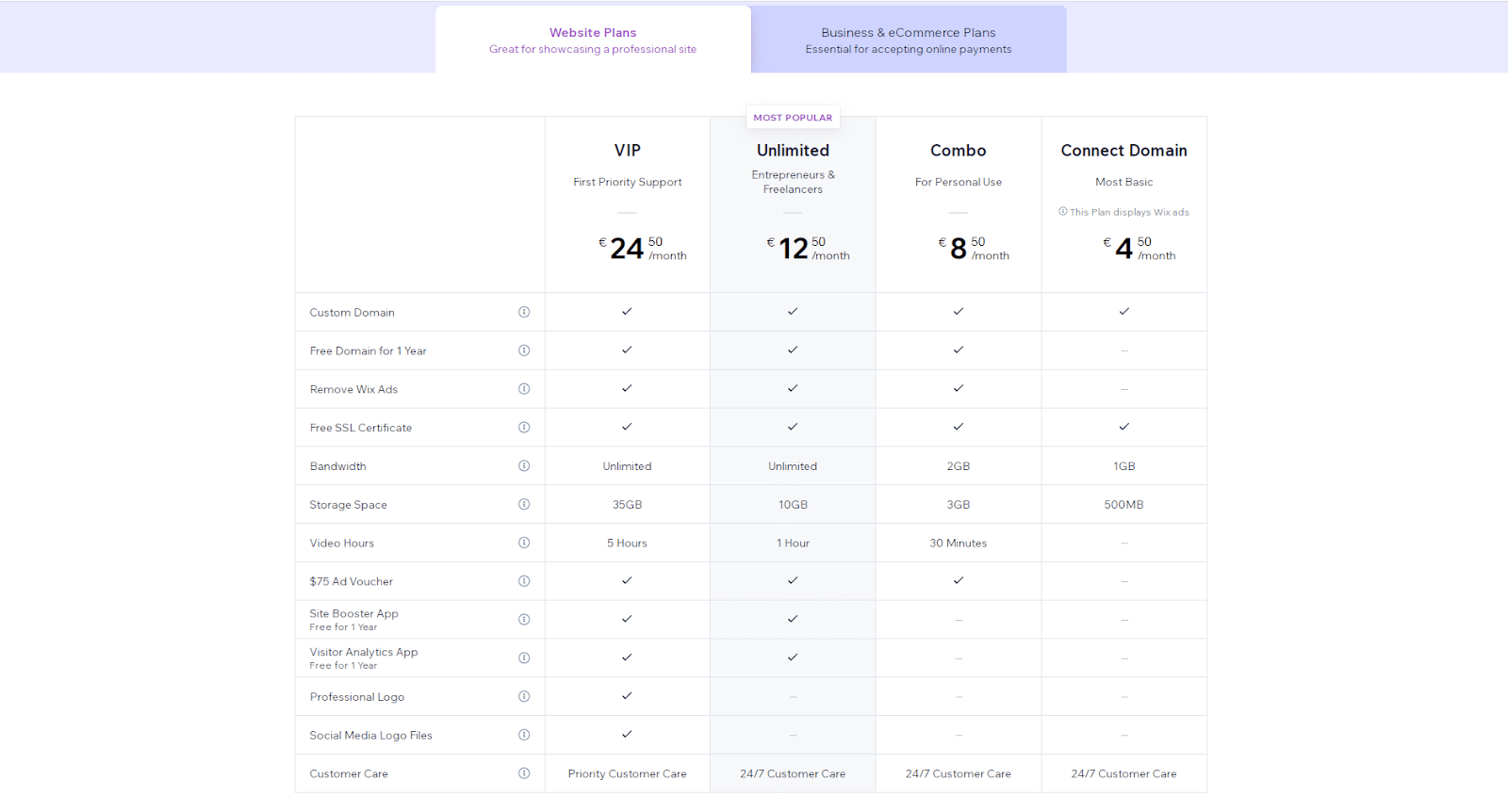Select the Combo plan heading
This screenshot has height=812, width=1508.
point(959,151)
